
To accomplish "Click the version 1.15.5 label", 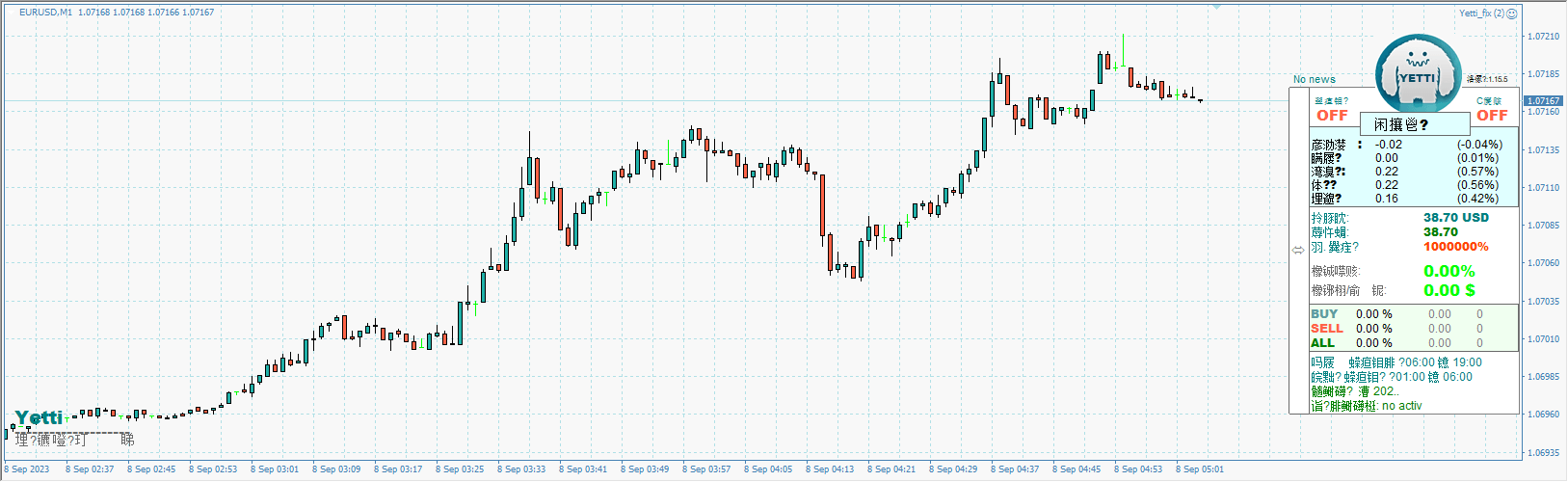I will 1487,79.
